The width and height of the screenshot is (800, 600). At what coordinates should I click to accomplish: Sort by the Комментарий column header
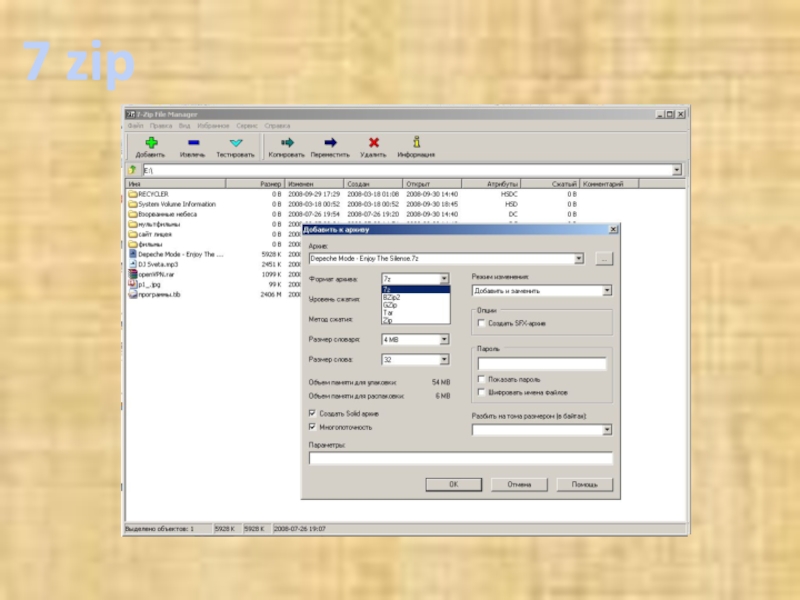coord(609,184)
